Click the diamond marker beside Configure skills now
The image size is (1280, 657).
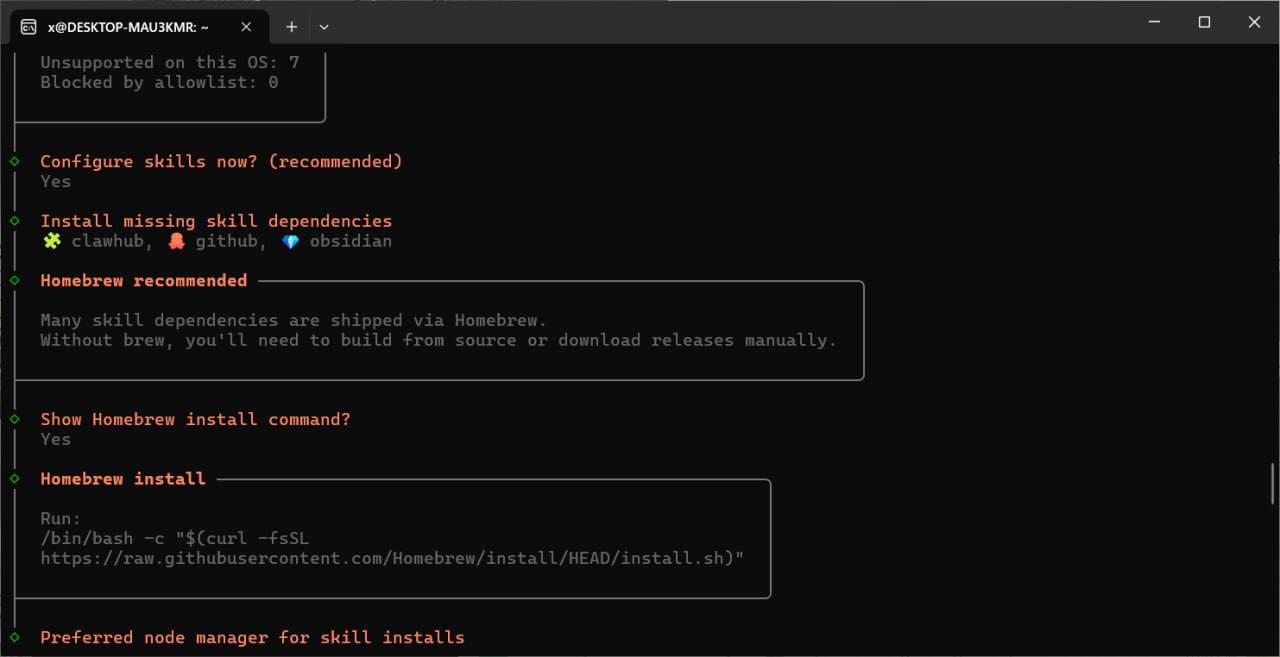pyautogui.click(x=15, y=161)
